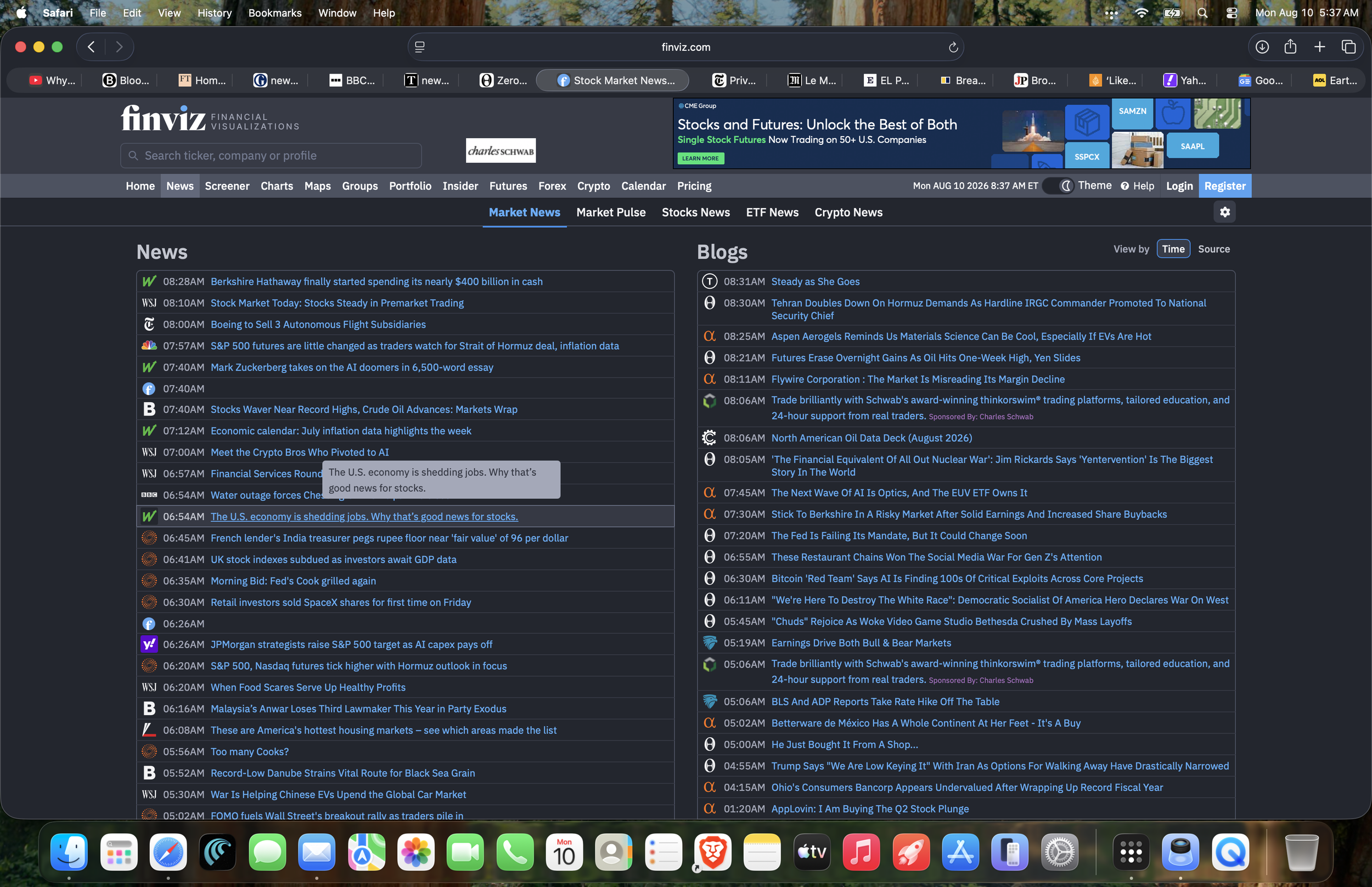Viewport: 1372px width, 887px height.
Task: Click the Charles Schwab sponsor logo
Action: tap(501, 151)
